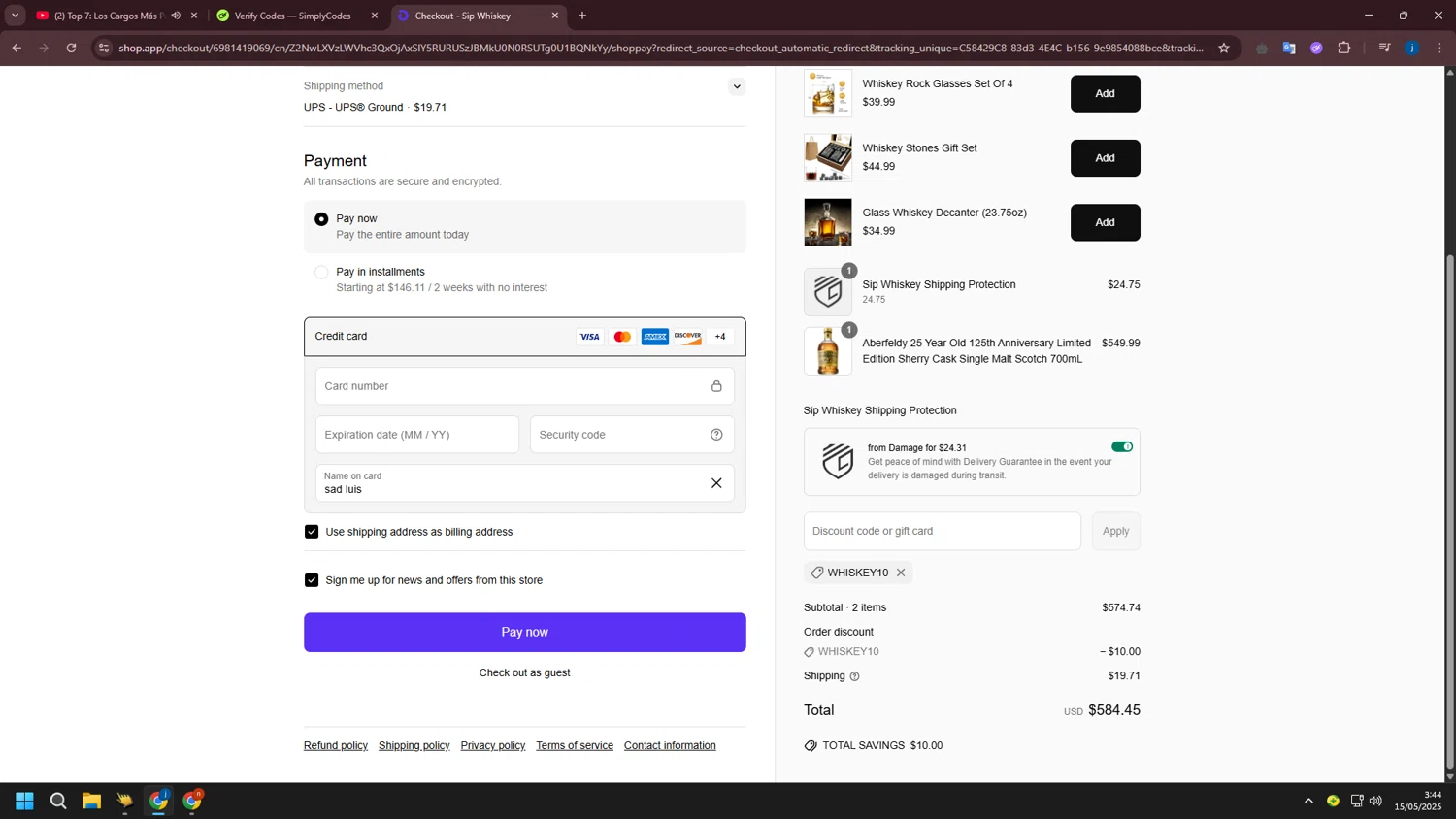This screenshot has height=819, width=1456.
Task: Open the Chrome three-dot menu
Action: click(1439, 48)
